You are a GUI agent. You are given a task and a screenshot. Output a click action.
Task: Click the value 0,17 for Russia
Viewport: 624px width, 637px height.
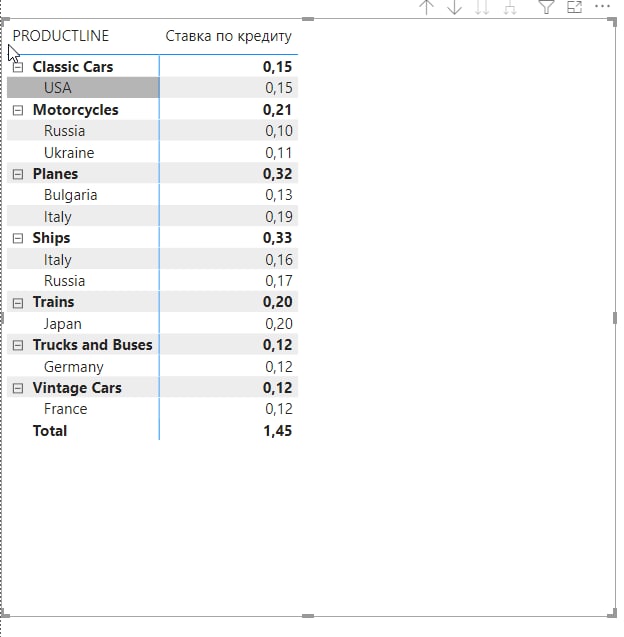tap(279, 281)
